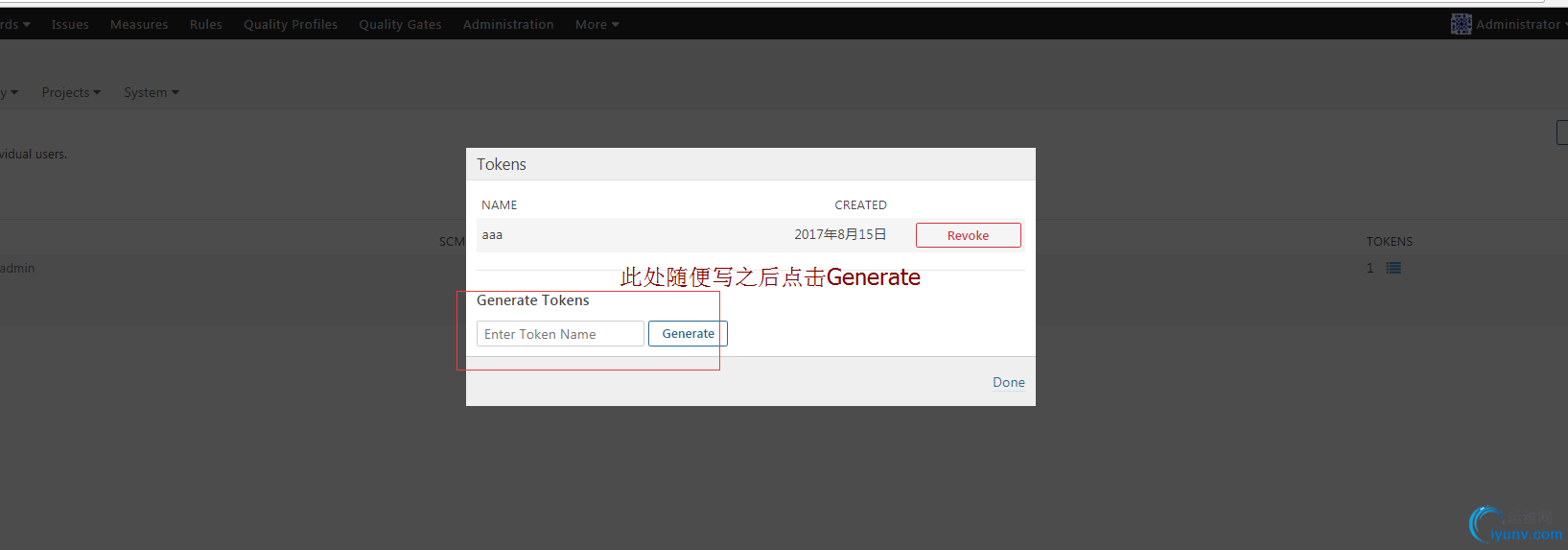Image resolution: width=1568 pixels, height=550 pixels.
Task: Focus the Enter Token Name field
Action: coord(560,333)
